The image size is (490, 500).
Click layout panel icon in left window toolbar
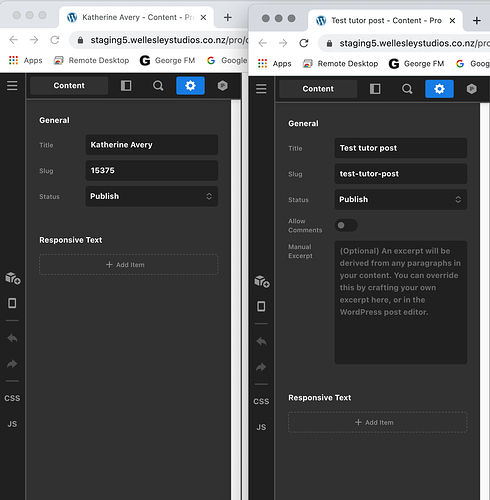tap(126, 86)
